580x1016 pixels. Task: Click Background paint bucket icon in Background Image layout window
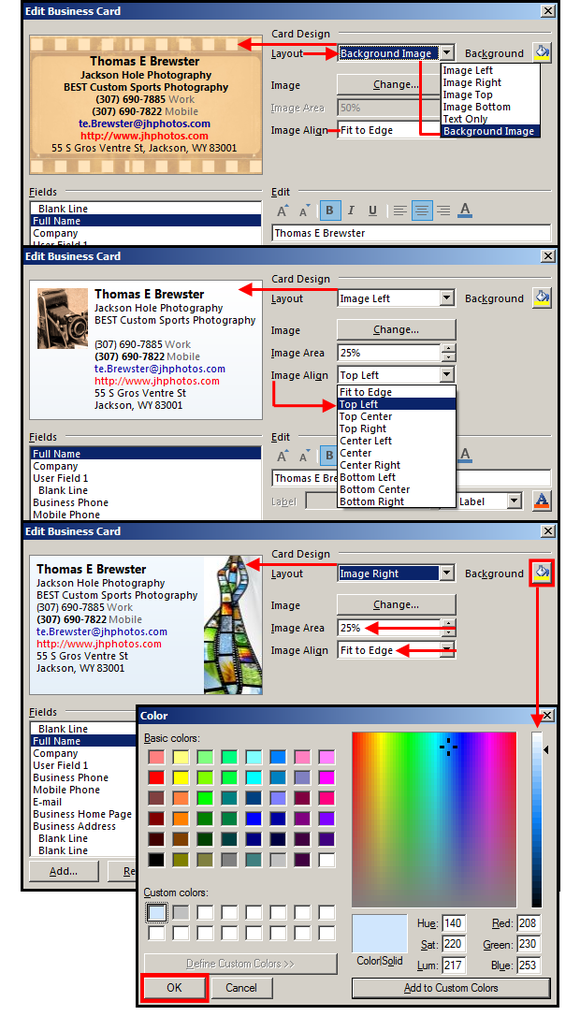point(542,52)
